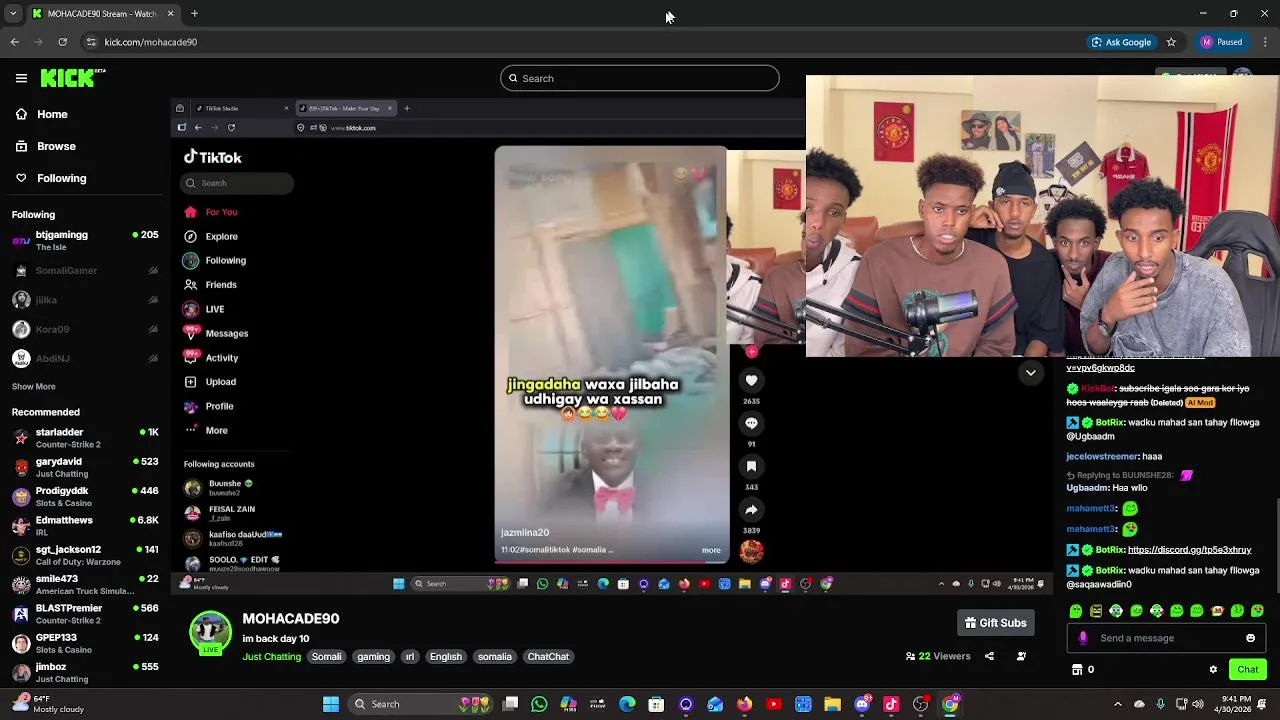Open the discord.gg link in chat
This screenshot has width=1280, height=720.
pyautogui.click(x=1189, y=550)
